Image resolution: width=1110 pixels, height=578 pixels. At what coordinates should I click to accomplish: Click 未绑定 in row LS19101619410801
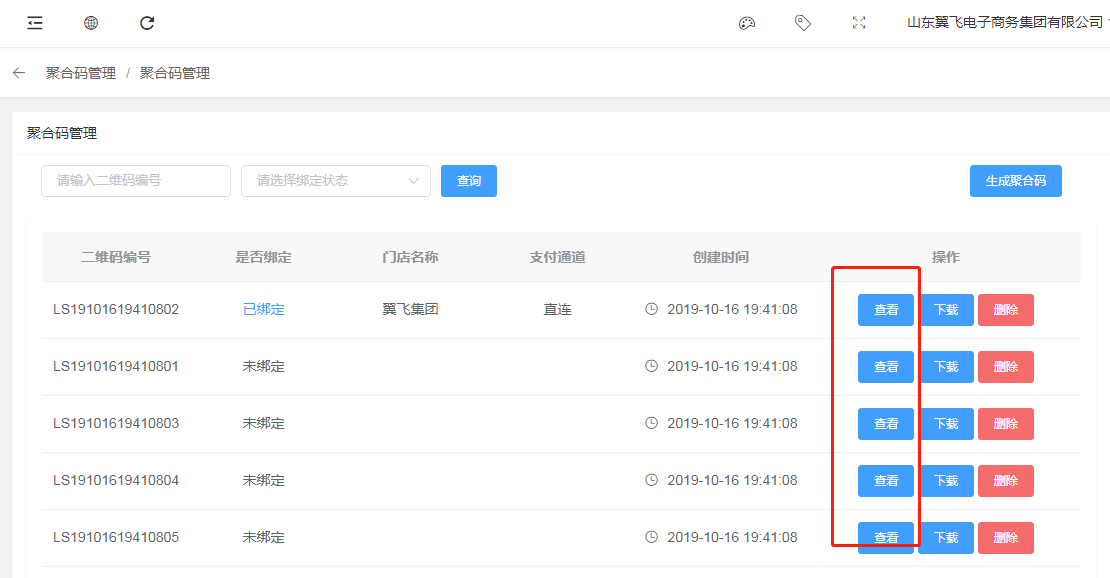[x=263, y=366]
